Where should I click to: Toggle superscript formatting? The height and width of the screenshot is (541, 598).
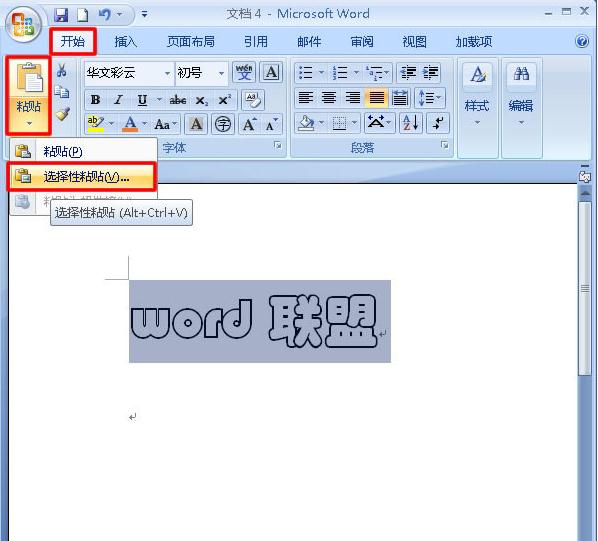(x=225, y=100)
